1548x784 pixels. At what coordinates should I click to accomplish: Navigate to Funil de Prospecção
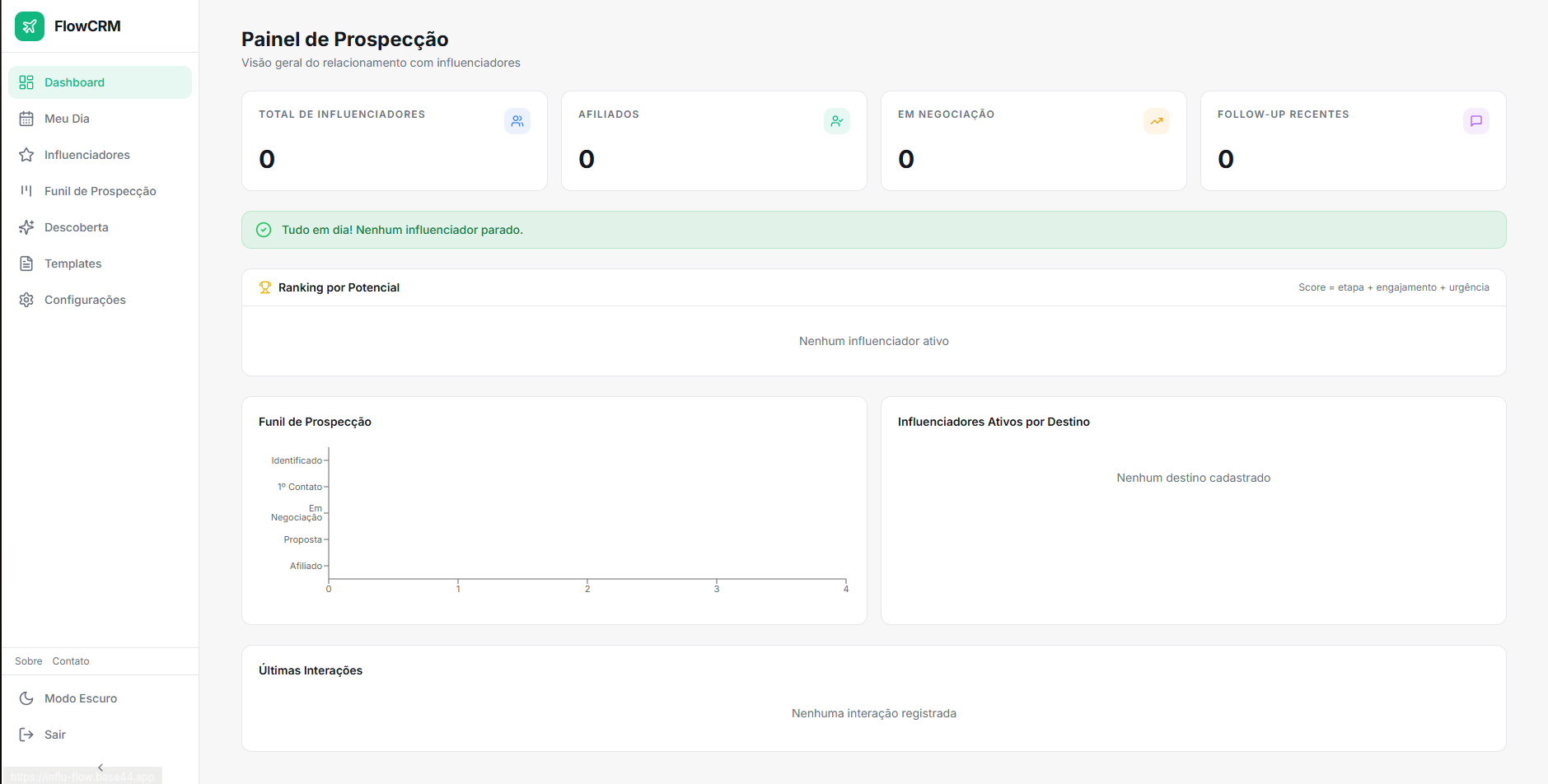point(100,191)
